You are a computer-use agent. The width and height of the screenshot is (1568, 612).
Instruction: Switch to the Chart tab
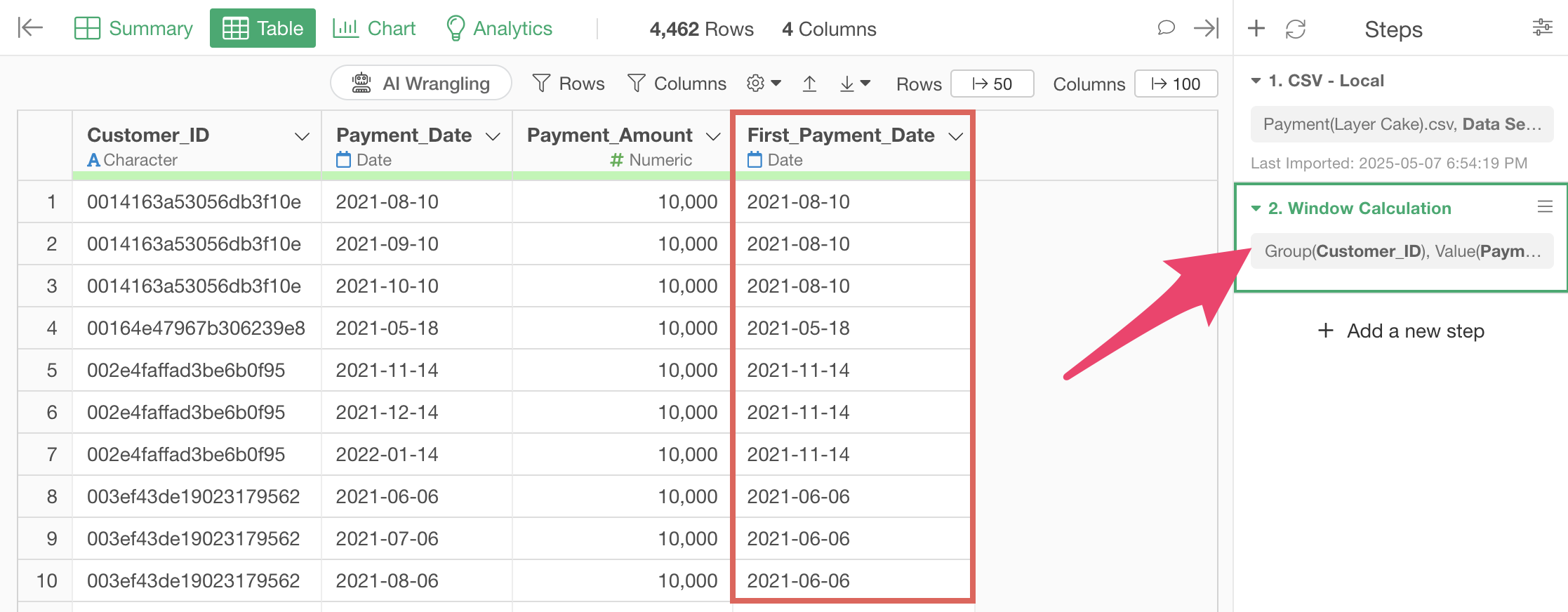[374, 28]
